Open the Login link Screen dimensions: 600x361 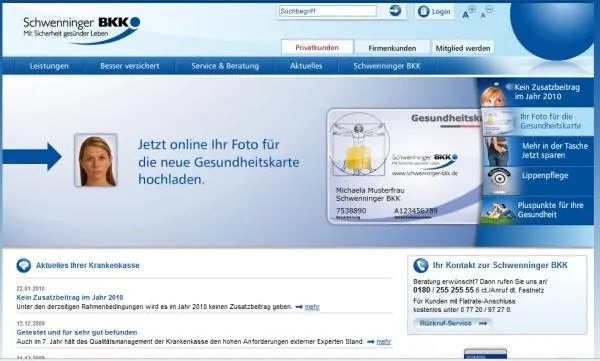click(441, 12)
